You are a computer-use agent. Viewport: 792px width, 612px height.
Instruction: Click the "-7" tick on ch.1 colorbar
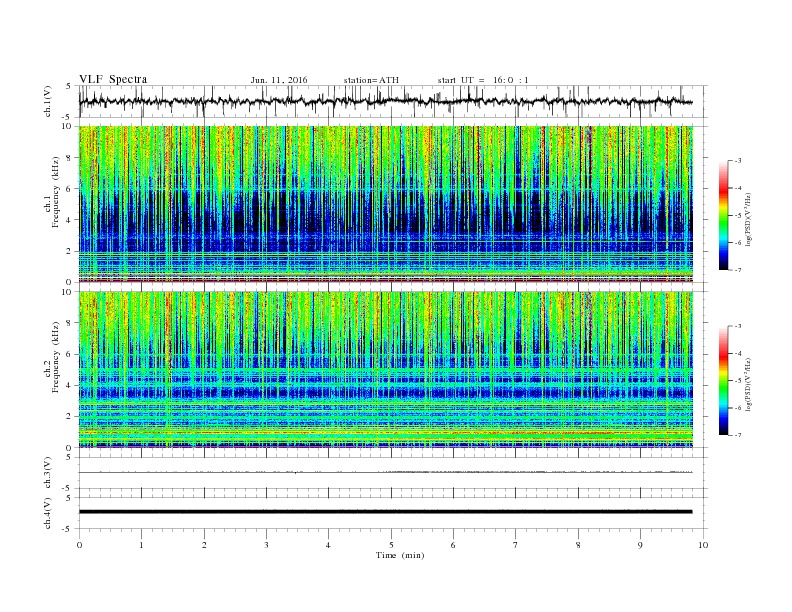click(738, 270)
